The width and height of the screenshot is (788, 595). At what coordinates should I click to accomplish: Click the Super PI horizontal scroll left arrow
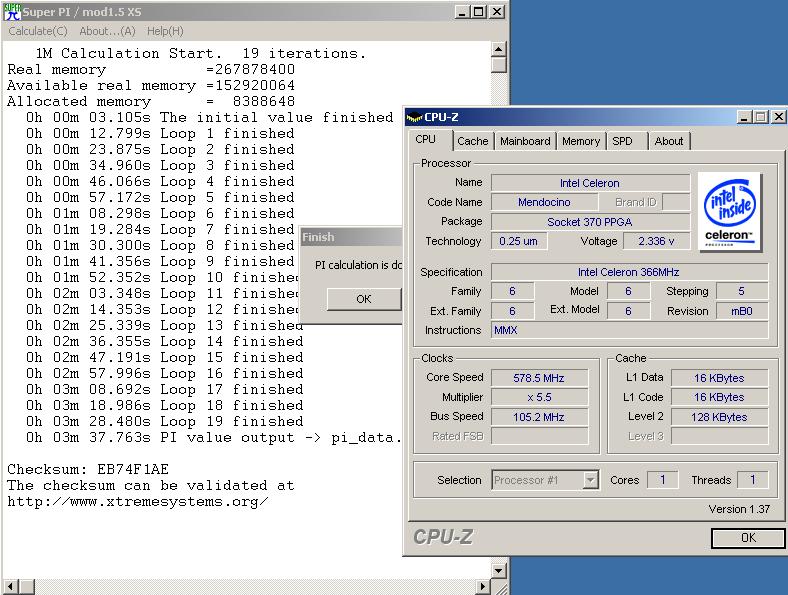[x=11, y=586]
